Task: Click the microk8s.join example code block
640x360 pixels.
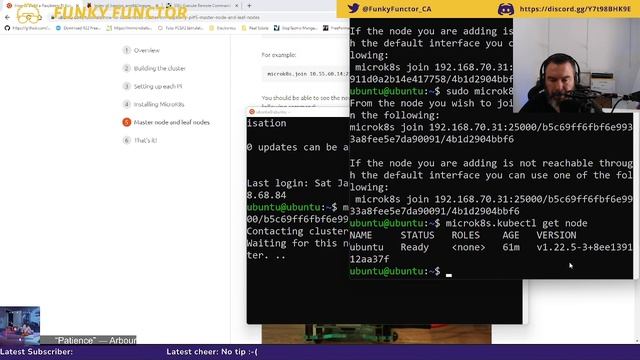Action: pos(305,74)
